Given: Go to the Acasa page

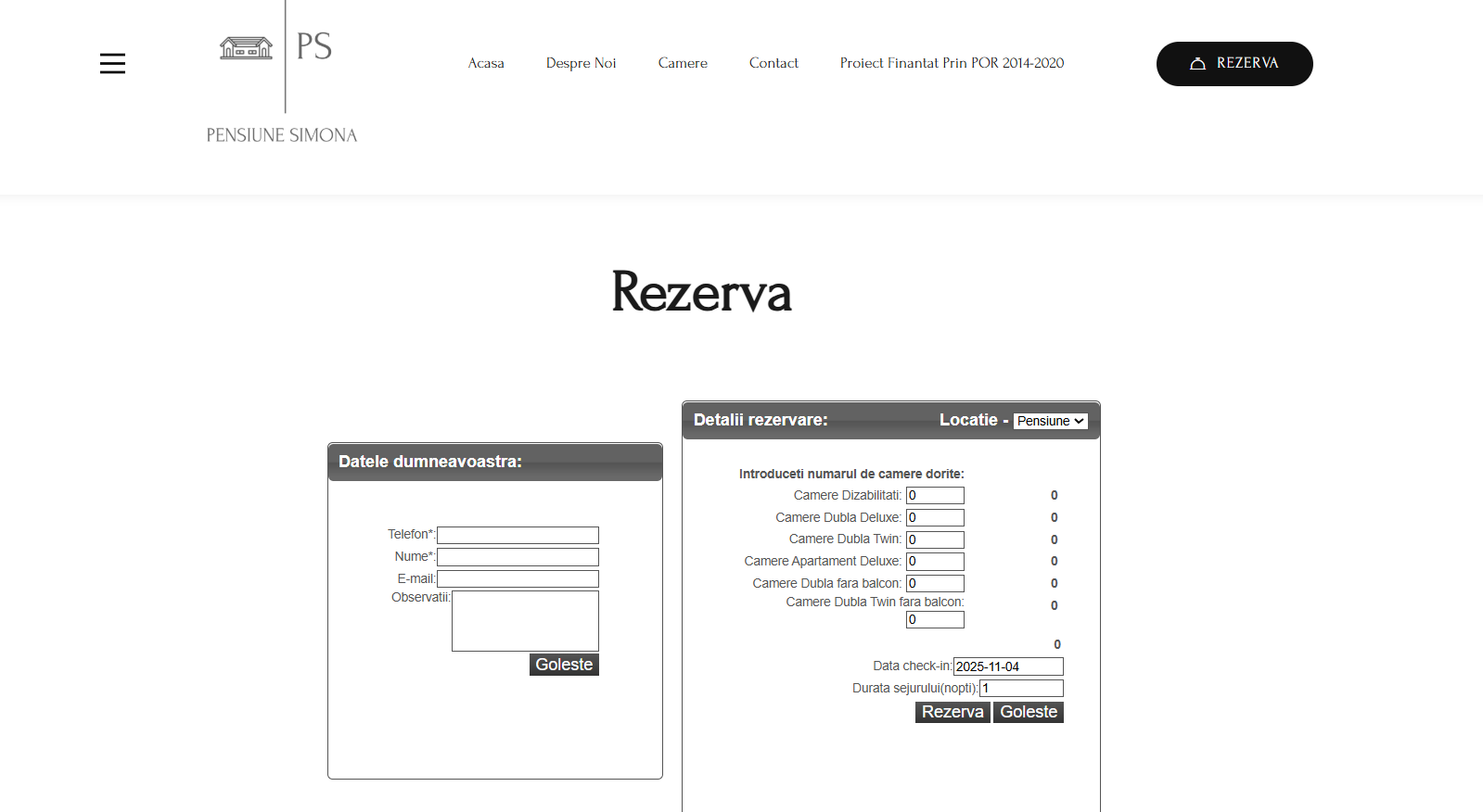Looking at the screenshot, I should pos(486,63).
